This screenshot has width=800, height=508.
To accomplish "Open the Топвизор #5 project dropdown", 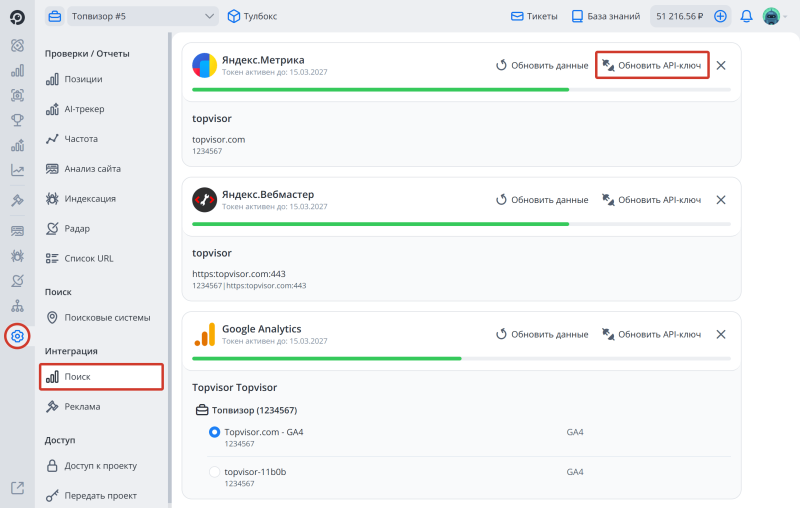I will pos(142,16).
